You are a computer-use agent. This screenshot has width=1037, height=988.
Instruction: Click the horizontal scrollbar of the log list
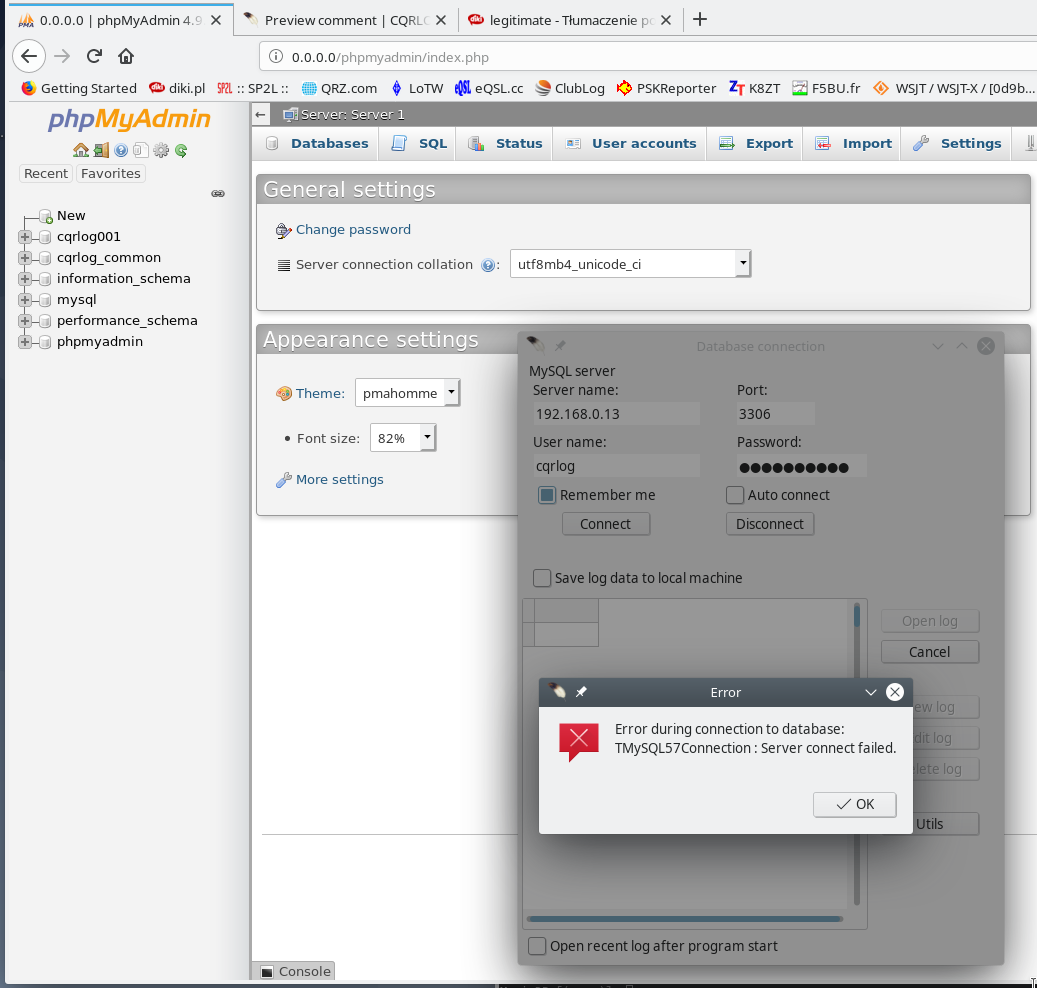pos(685,919)
